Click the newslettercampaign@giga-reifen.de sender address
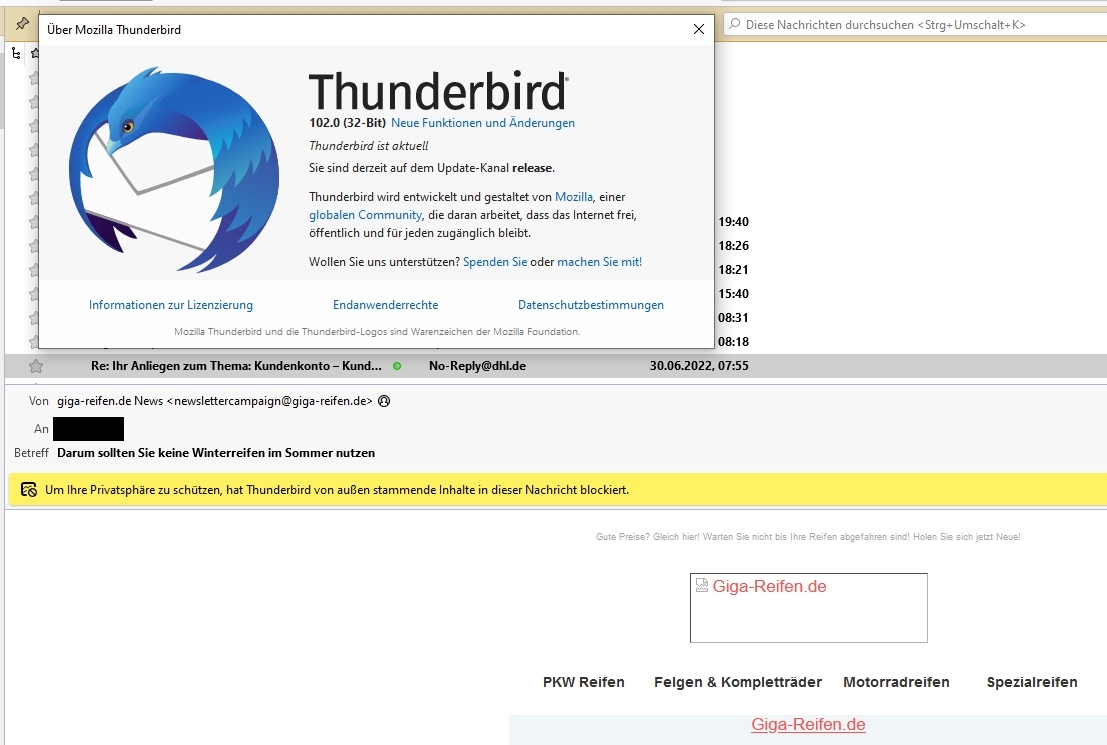Image resolution: width=1107 pixels, height=745 pixels. pyautogui.click(x=215, y=401)
